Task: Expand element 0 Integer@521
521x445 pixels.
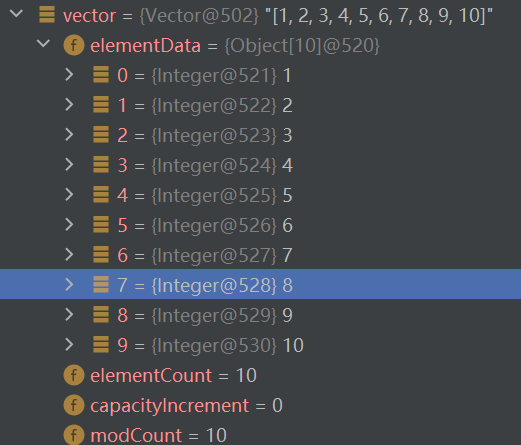Action: [69, 75]
